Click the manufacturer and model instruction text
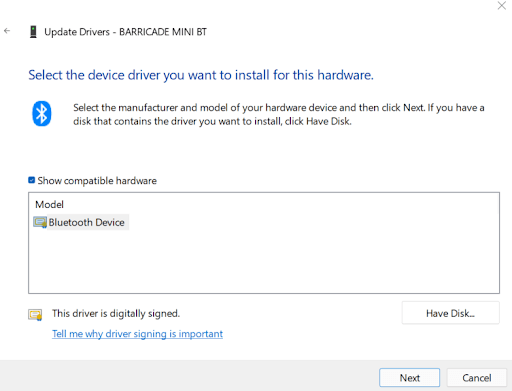This screenshot has width=512, height=391. click(x=279, y=114)
